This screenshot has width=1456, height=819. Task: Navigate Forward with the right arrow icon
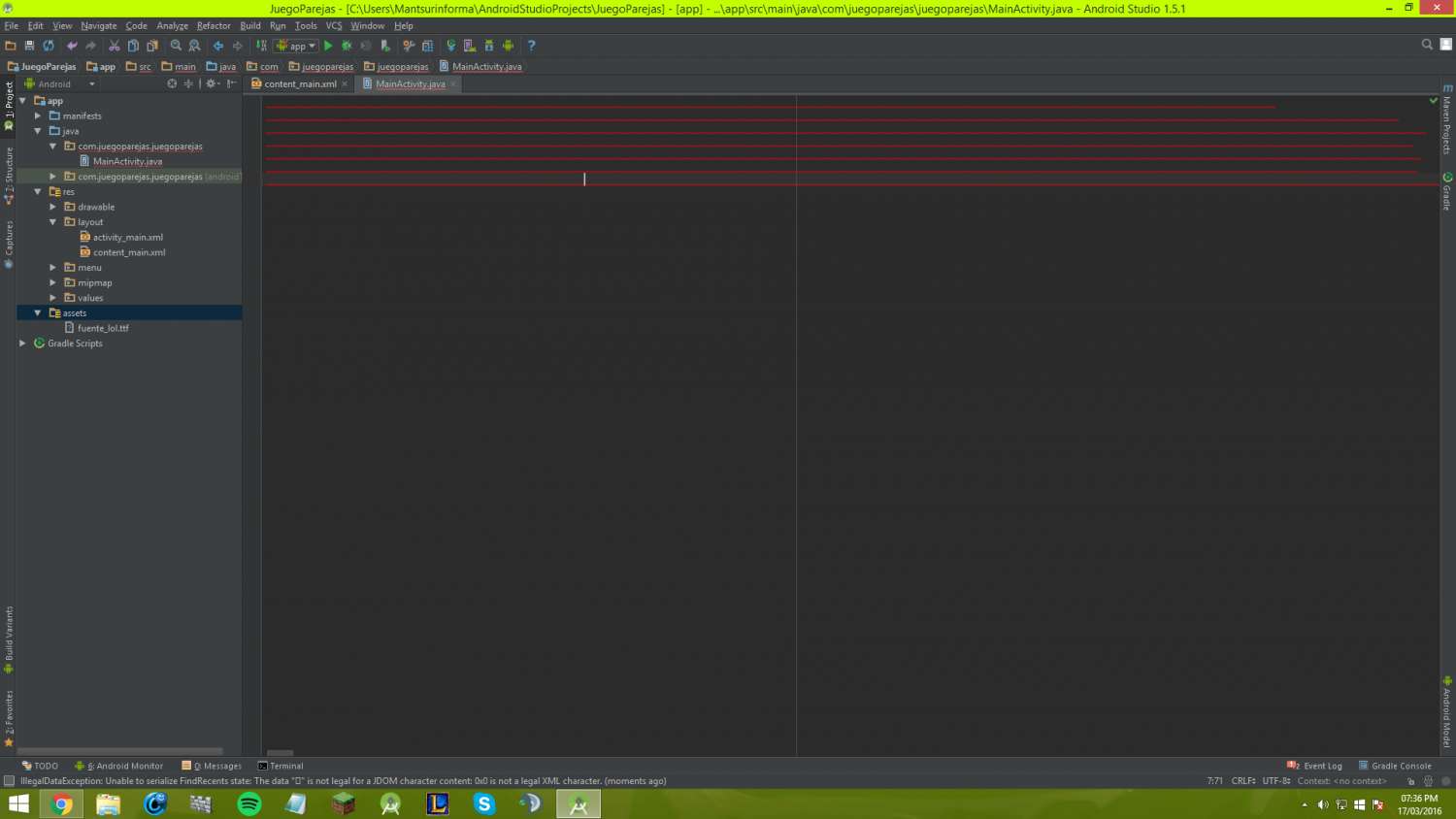237,46
